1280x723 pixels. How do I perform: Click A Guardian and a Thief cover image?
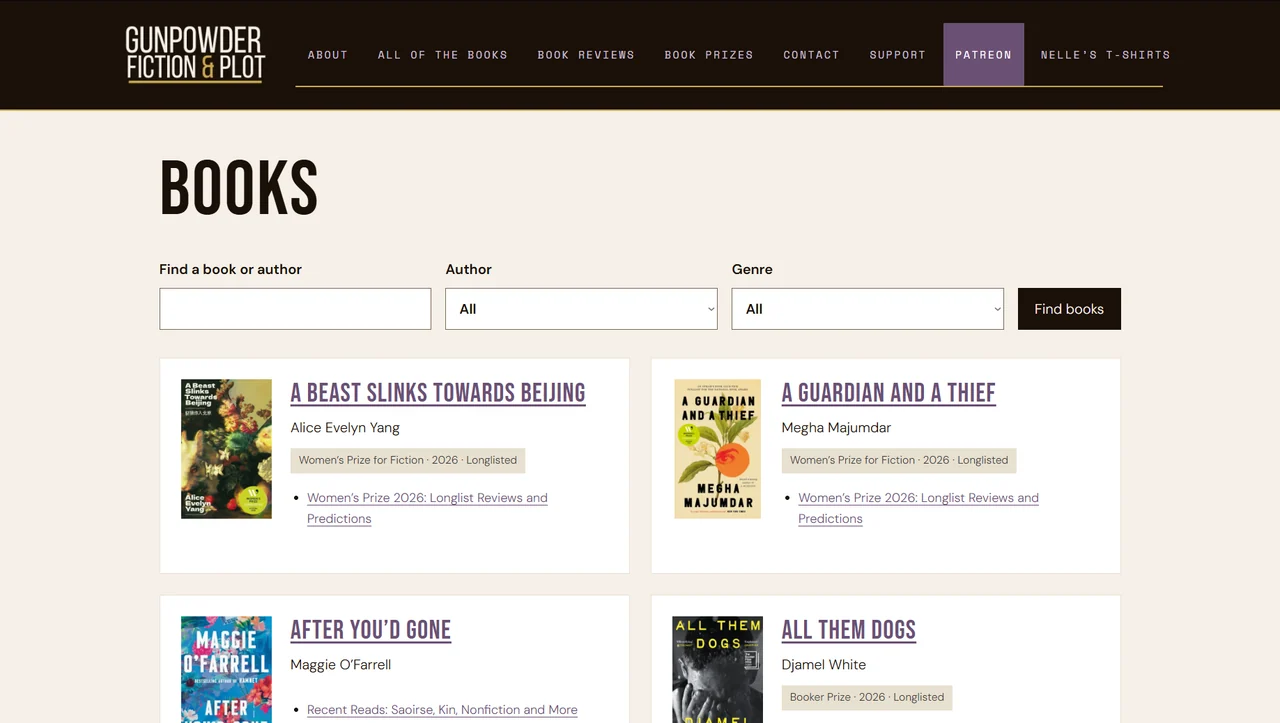pyautogui.click(x=718, y=449)
